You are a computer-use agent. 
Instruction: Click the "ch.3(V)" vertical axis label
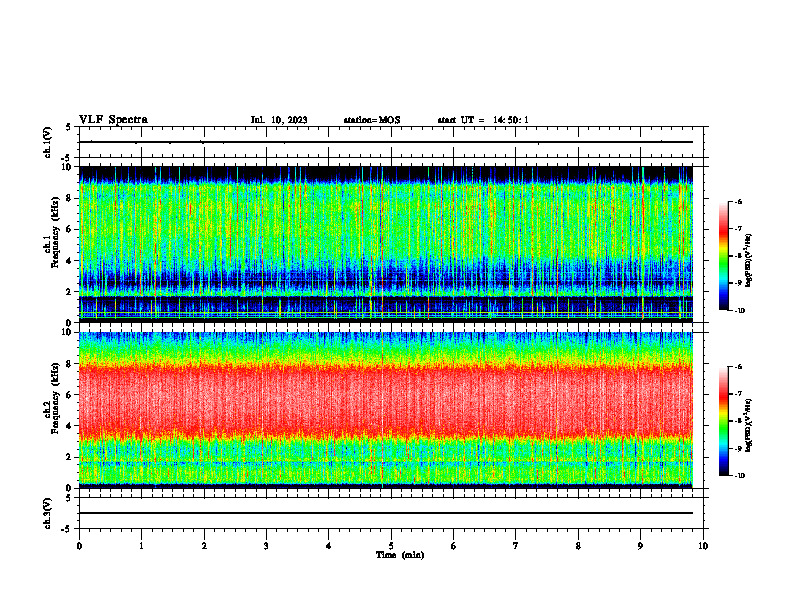pos(48,513)
